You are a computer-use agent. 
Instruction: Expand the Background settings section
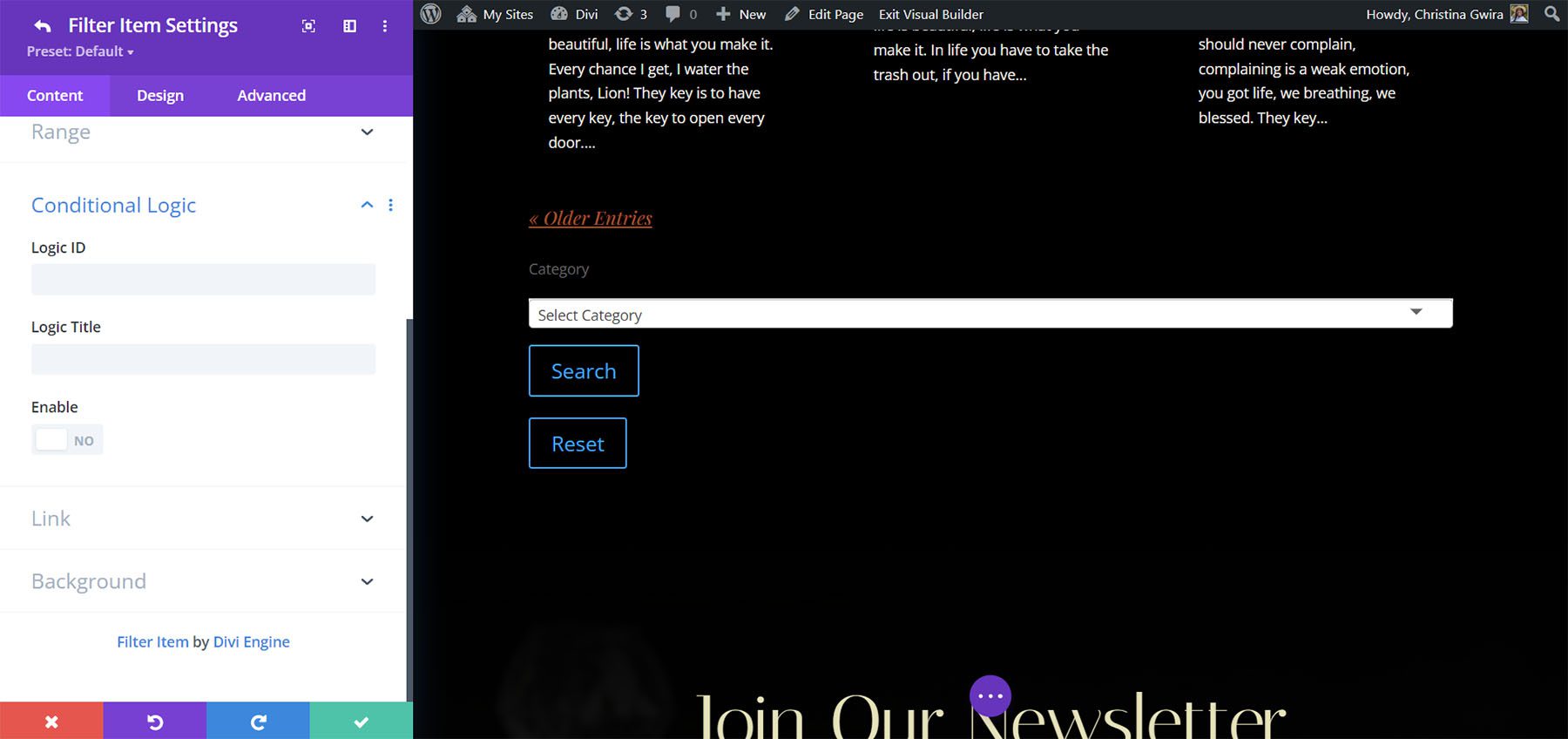367,581
